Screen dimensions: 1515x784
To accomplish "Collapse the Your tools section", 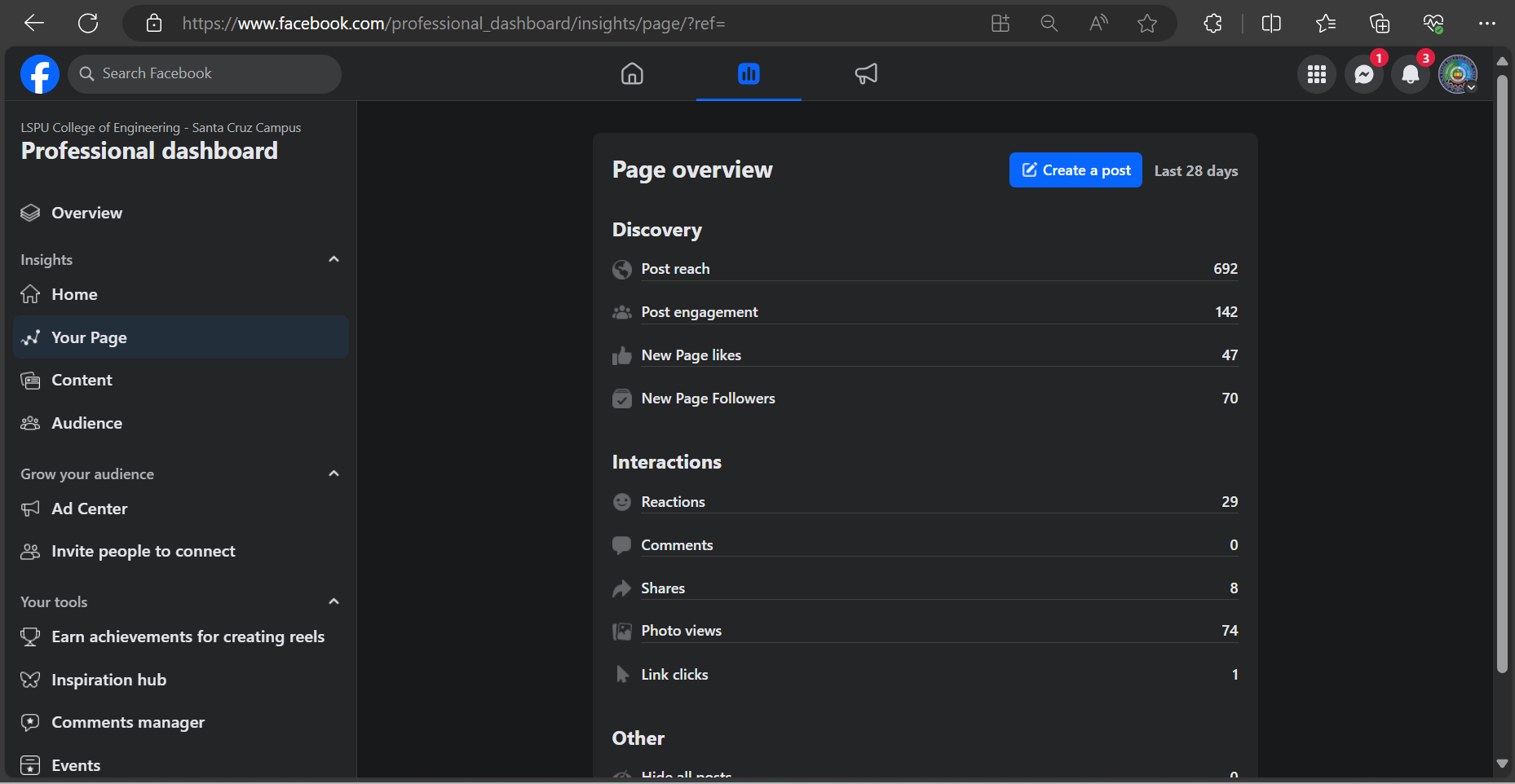I will point(333,601).
